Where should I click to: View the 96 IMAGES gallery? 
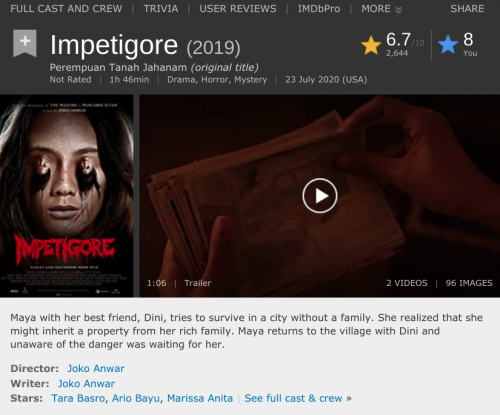coord(469,283)
